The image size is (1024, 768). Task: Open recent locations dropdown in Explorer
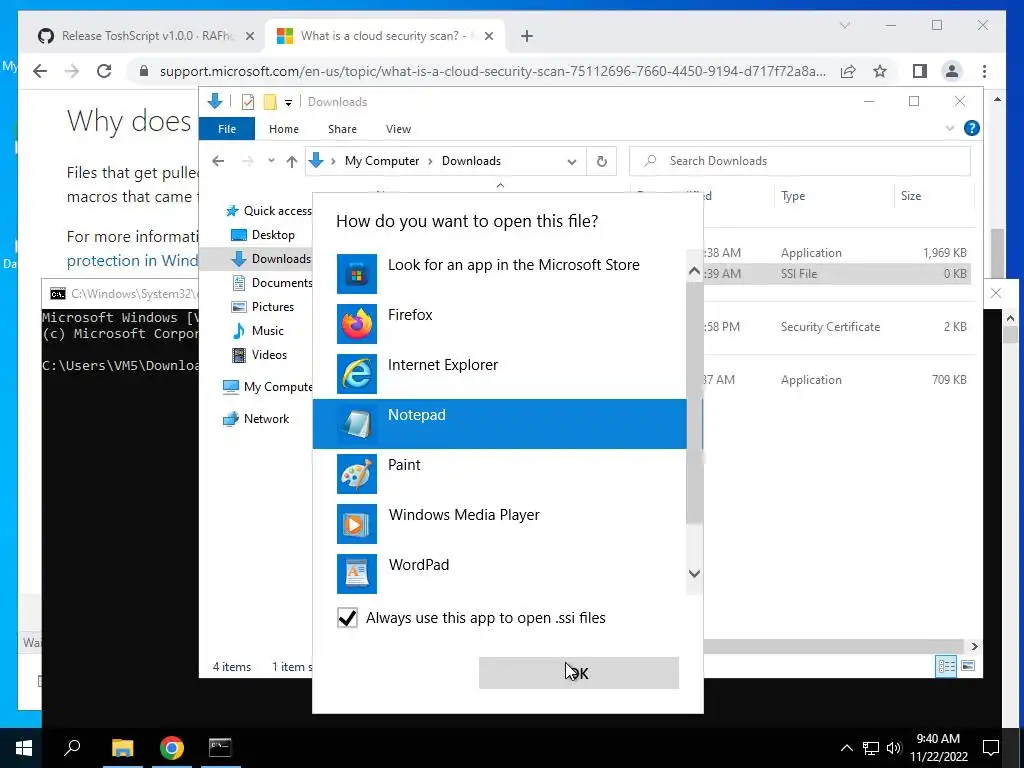[x=271, y=161]
